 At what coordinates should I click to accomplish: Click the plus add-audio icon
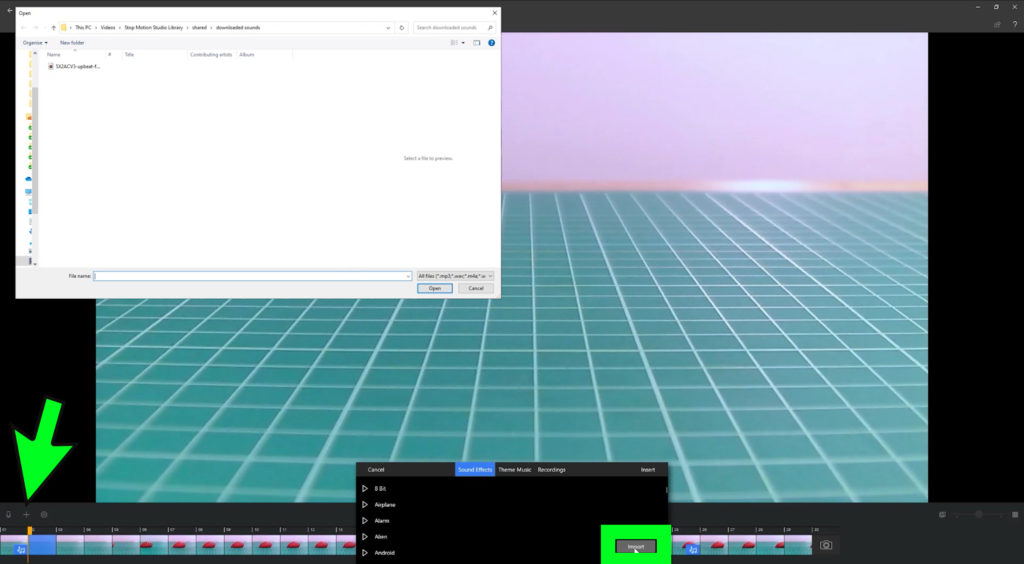point(27,514)
